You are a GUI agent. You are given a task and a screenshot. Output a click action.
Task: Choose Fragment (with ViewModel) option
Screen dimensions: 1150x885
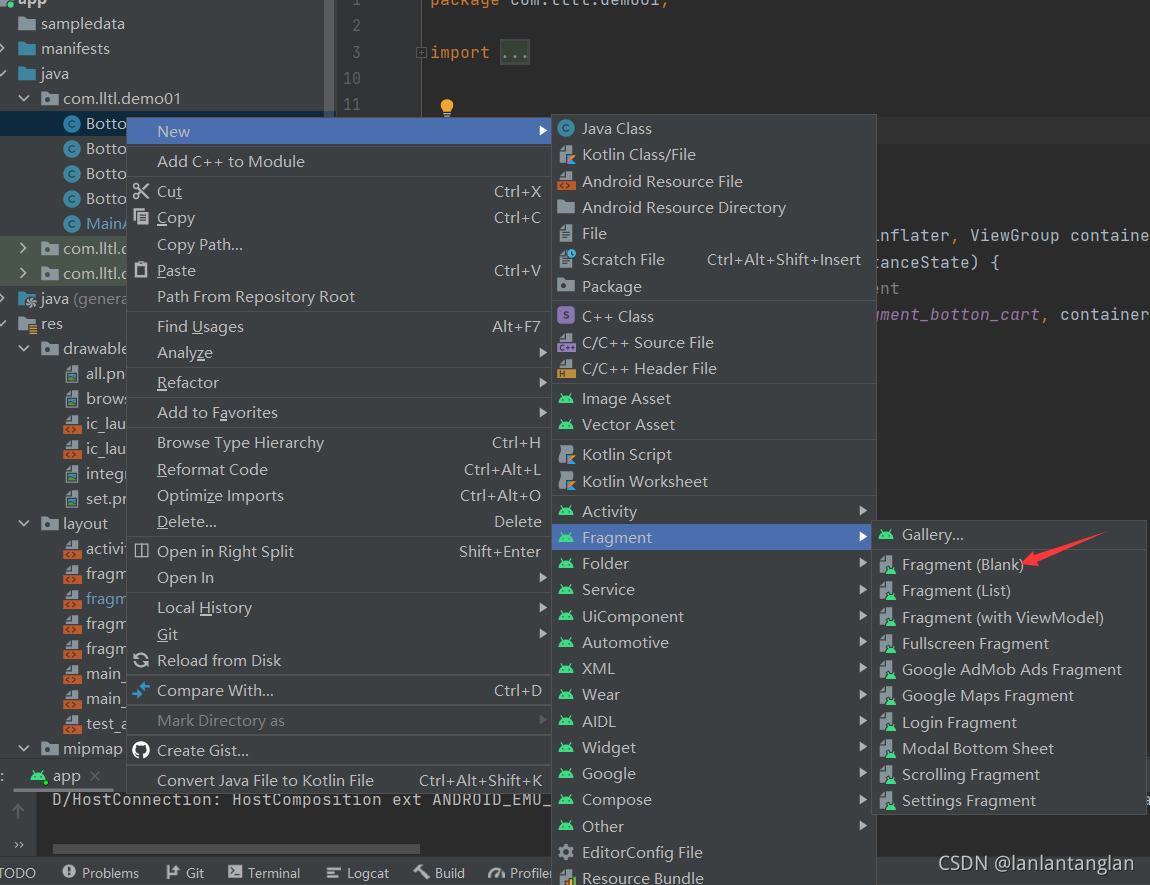coord(1003,617)
